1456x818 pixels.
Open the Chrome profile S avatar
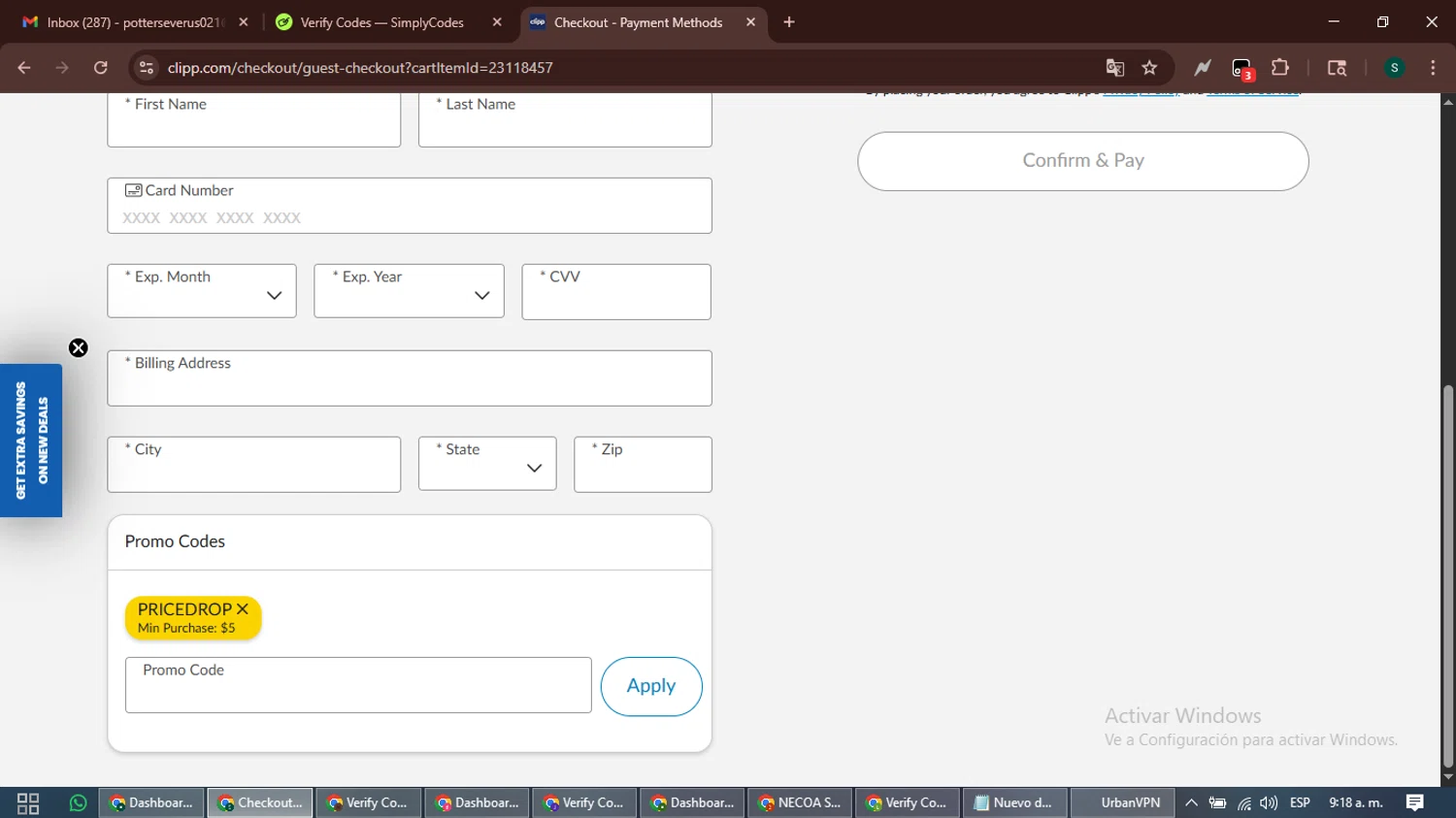(x=1394, y=68)
